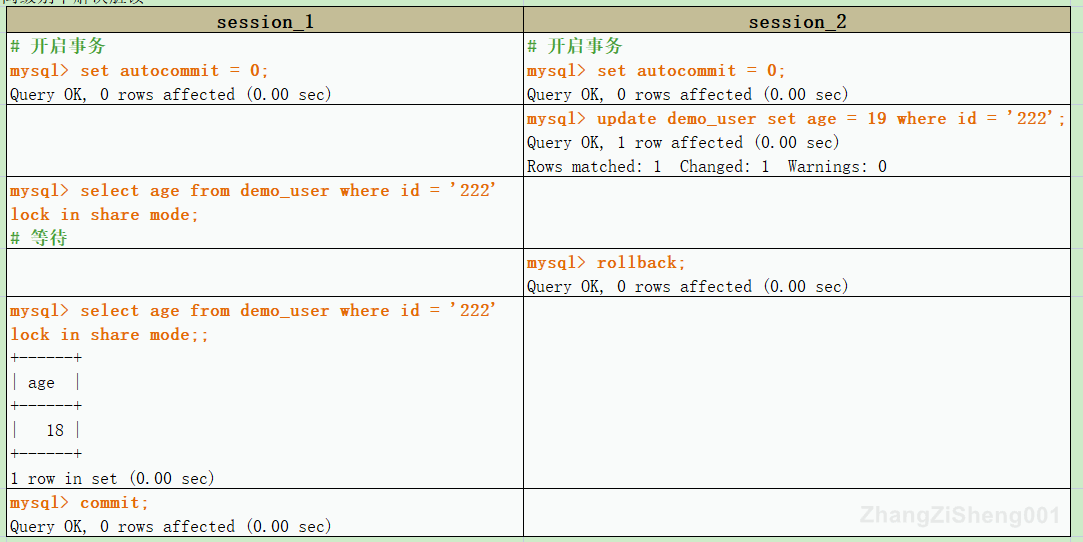Click 'set autocommit = 0;' in session_1 column
The width and height of the screenshot is (1083, 542).
(175, 70)
